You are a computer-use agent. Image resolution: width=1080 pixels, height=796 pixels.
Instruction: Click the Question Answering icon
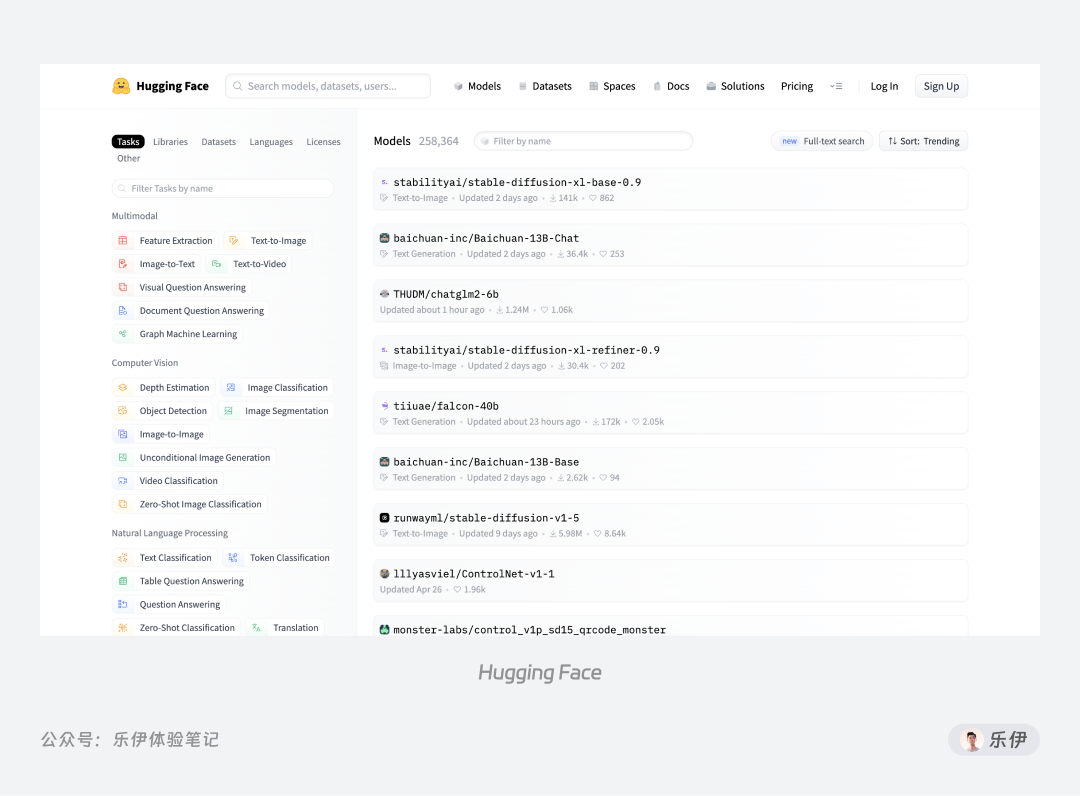tap(123, 605)
